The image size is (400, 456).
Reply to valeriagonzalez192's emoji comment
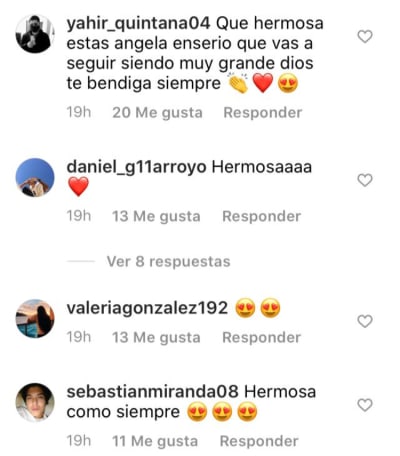(x=262, y=337)
